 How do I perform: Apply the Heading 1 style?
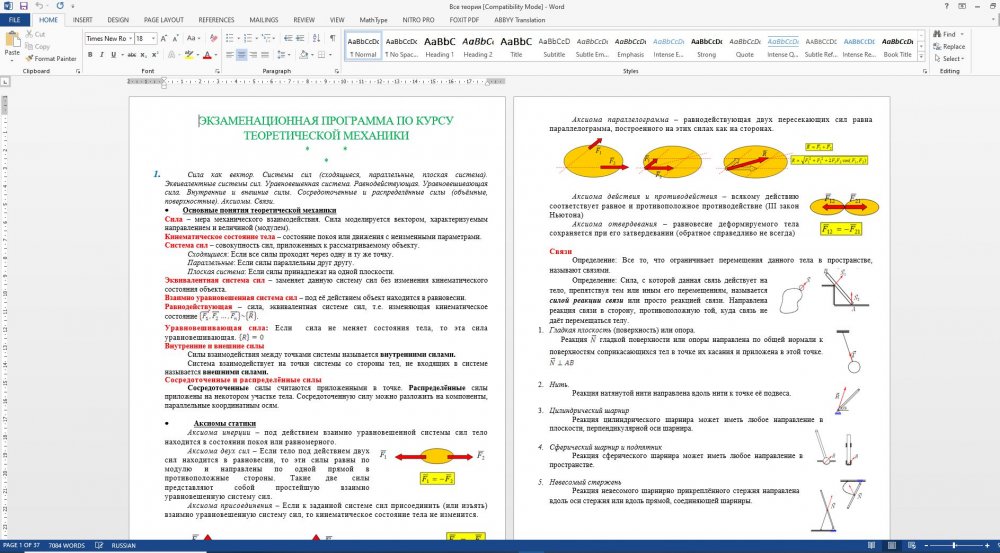pos(439,45)
